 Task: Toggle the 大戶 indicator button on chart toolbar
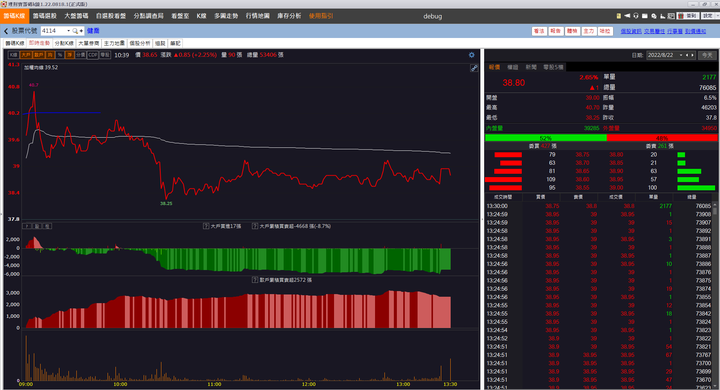click(26, 55)
